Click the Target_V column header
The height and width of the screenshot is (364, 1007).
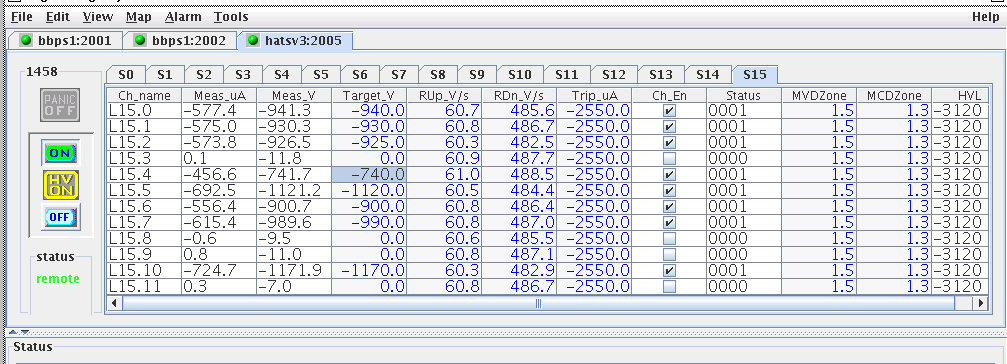[x=369, y=96]
